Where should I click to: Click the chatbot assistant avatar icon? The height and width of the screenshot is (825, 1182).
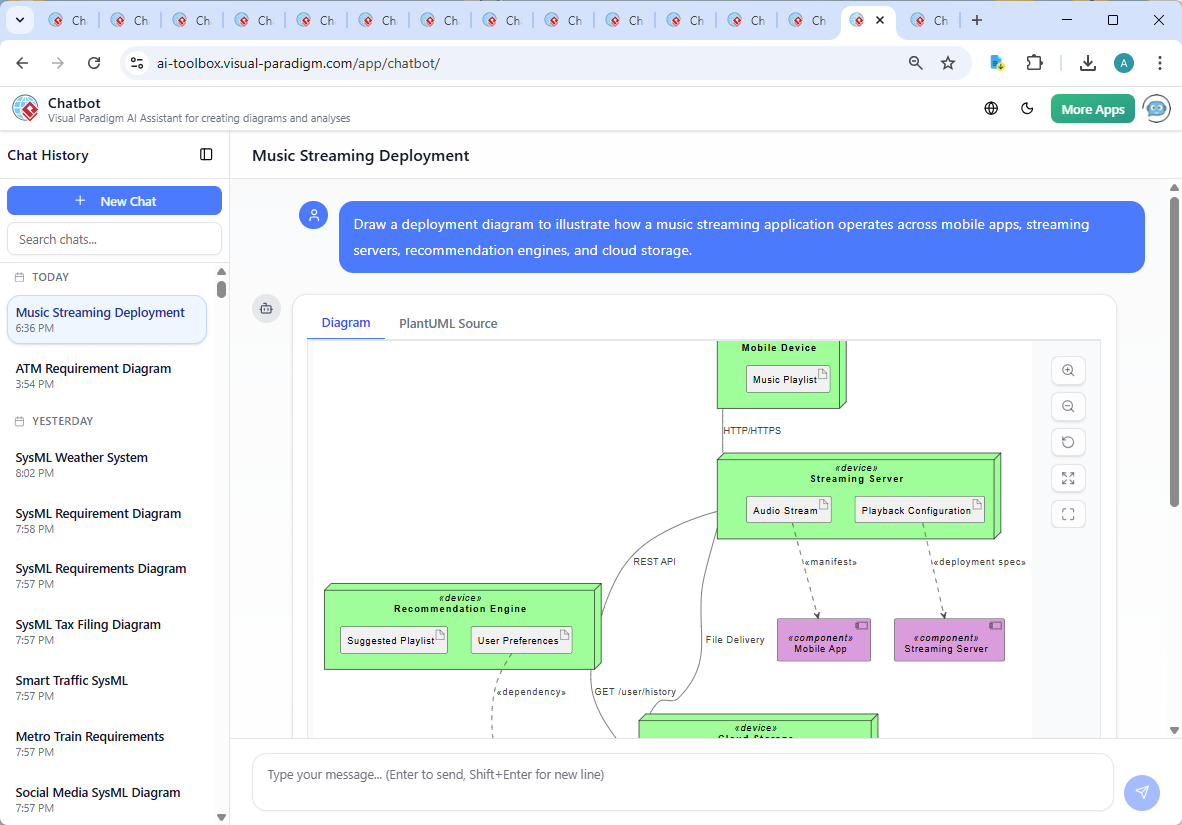1156,108
